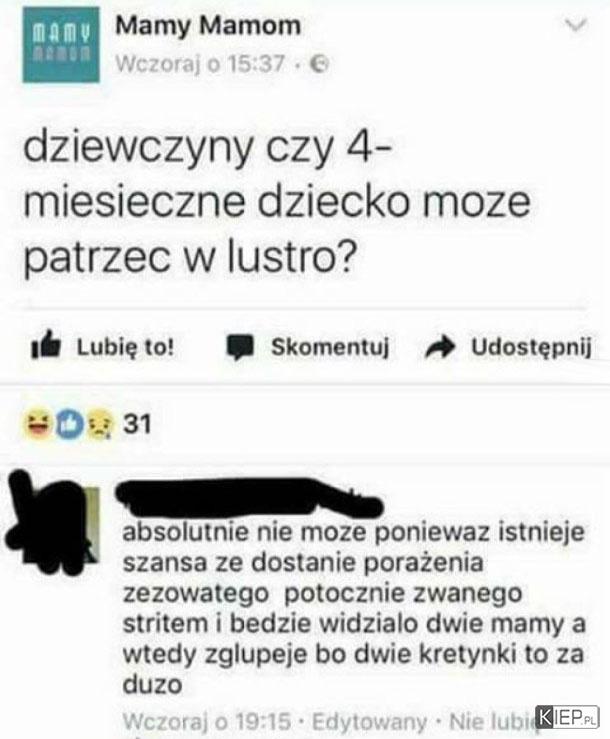The width and height of the screenshot is (610, 739).
Task: View edit history via Edytowany
Action: click(x=370, y=721)
